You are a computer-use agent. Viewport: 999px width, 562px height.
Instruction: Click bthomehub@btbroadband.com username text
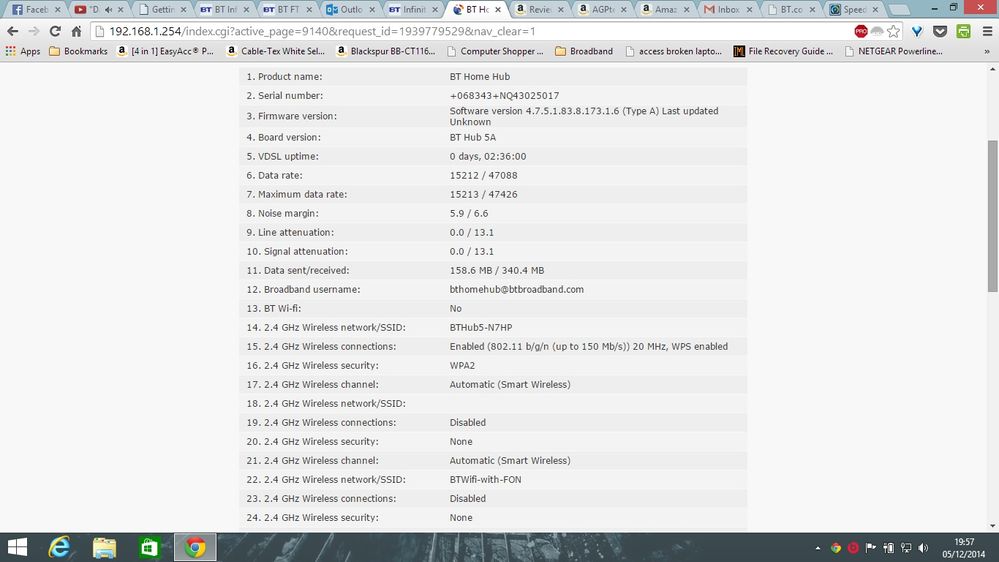pos(517,289)
